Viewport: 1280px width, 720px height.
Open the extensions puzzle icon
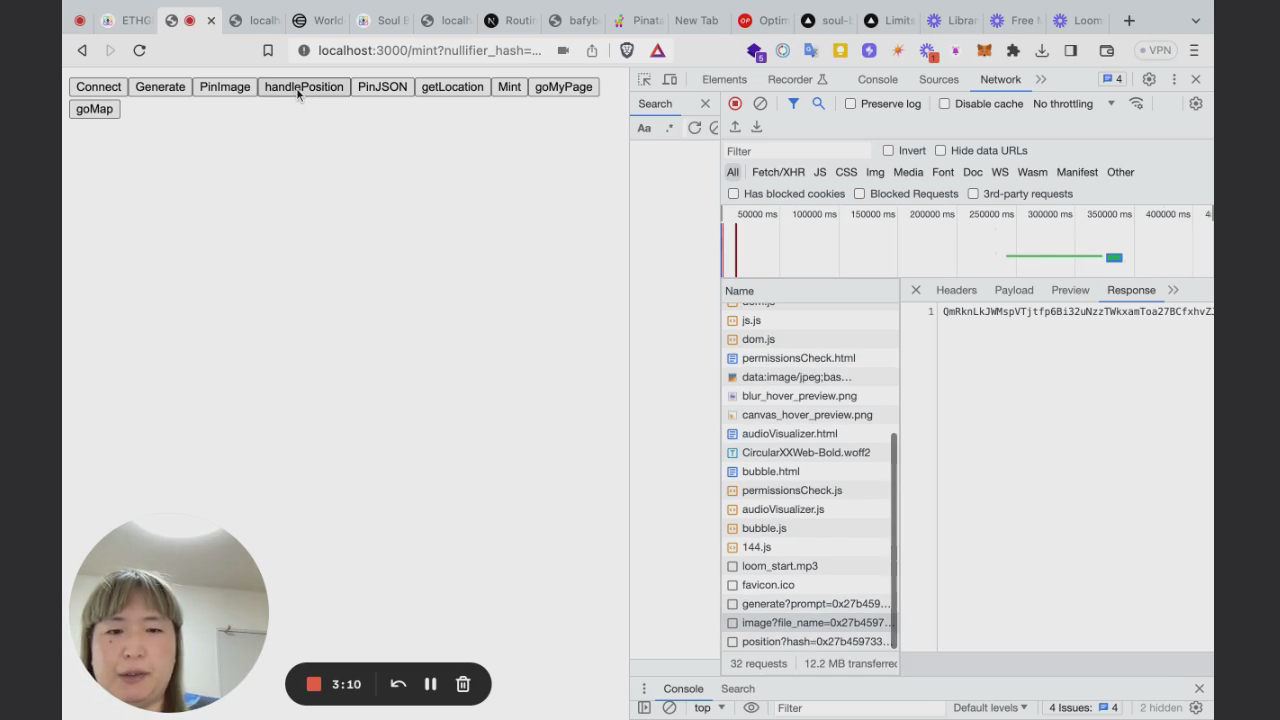[1013, 50]
